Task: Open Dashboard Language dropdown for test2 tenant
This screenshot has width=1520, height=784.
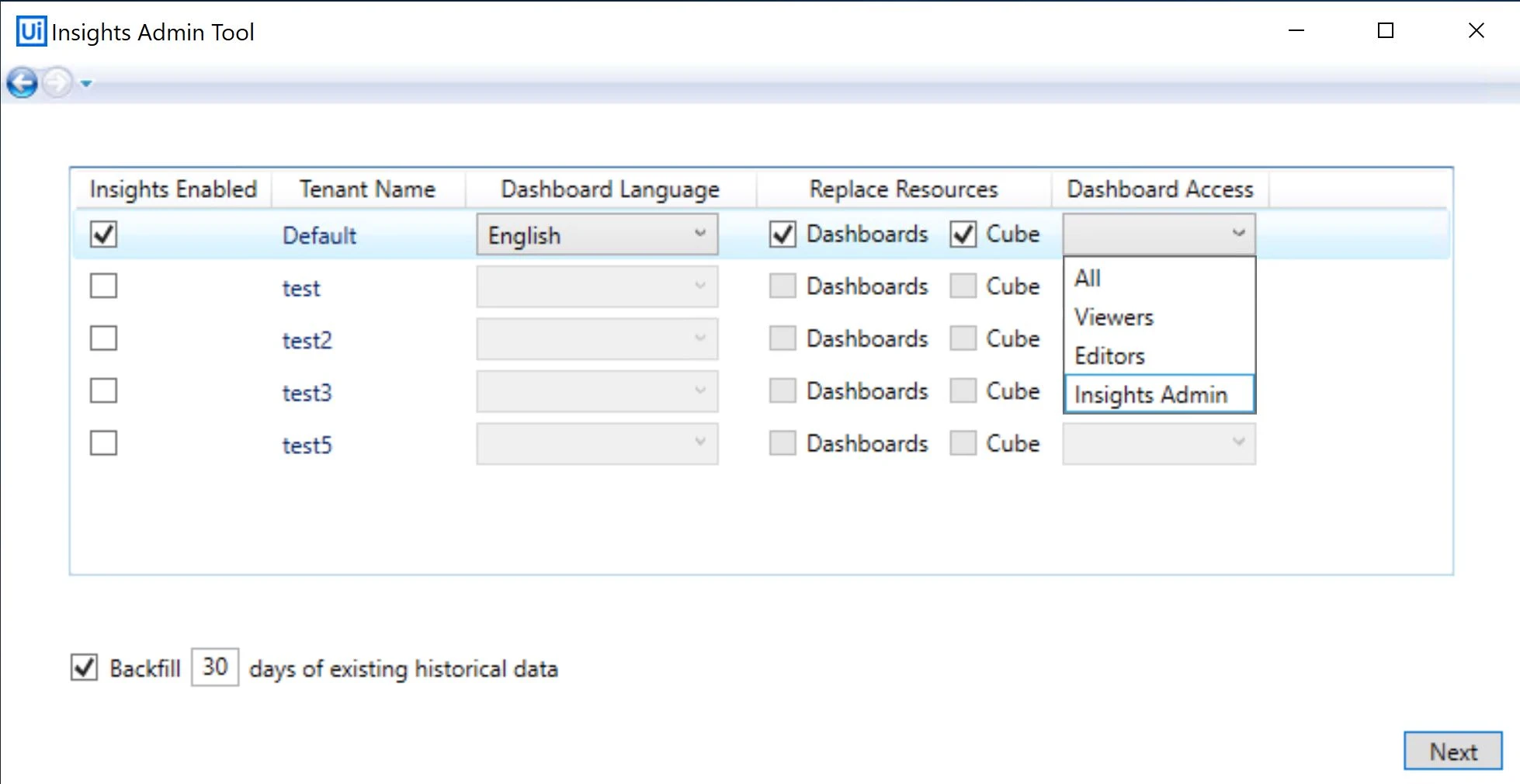Action: (597, 338)
